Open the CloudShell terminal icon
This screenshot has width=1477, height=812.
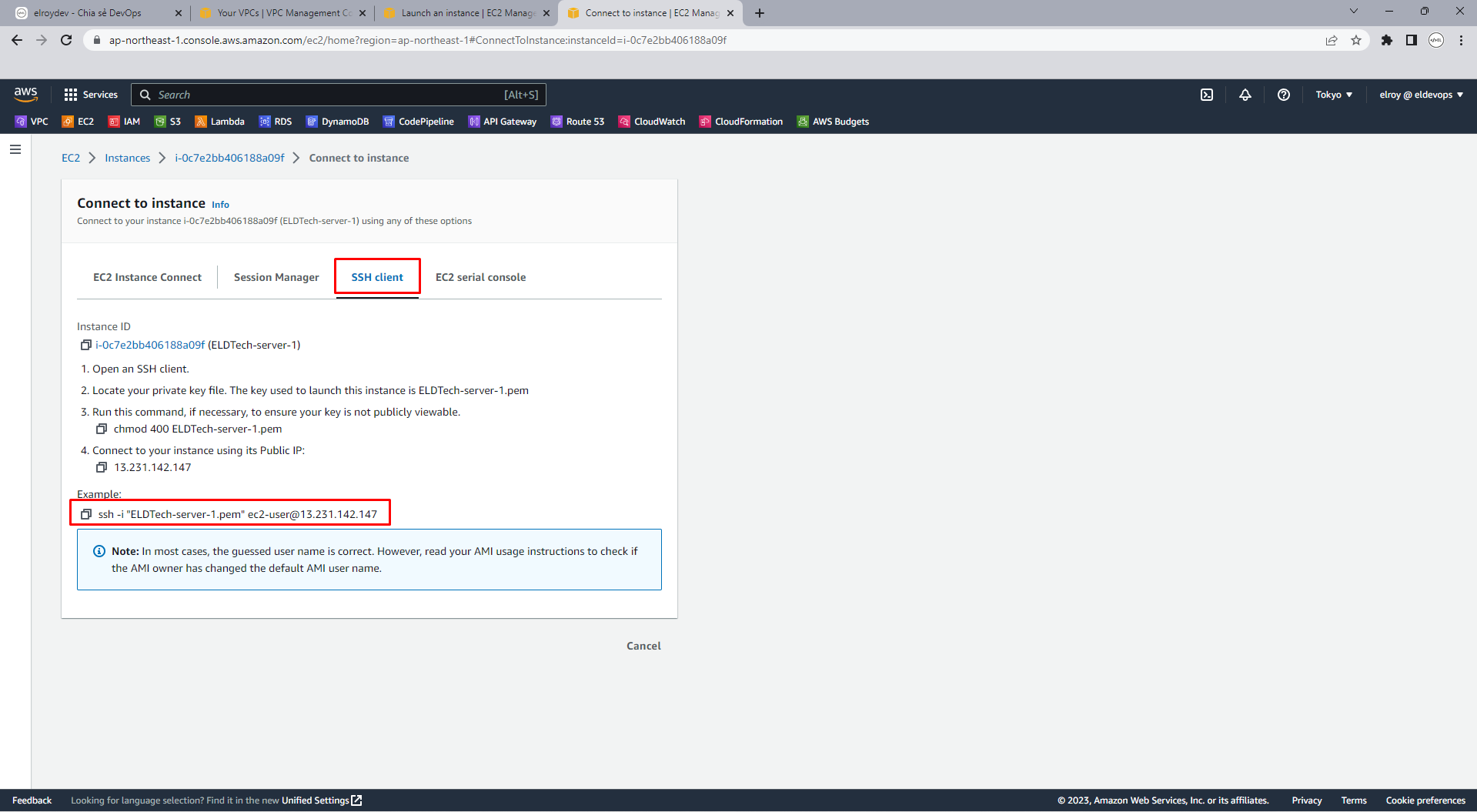coord(1206,95)
